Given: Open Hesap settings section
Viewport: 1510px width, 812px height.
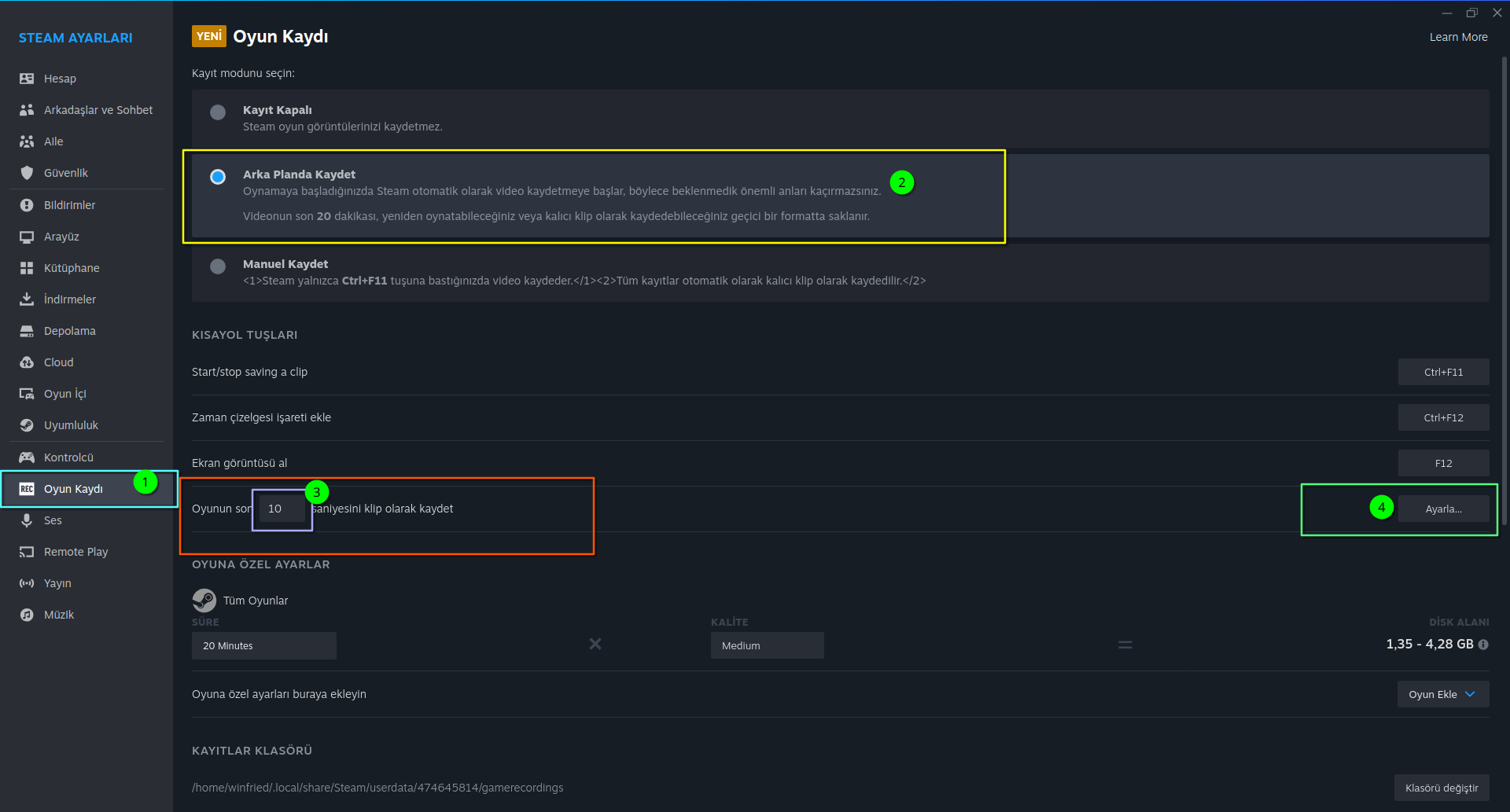Looking at the screenshot, I should pos(87,79).
